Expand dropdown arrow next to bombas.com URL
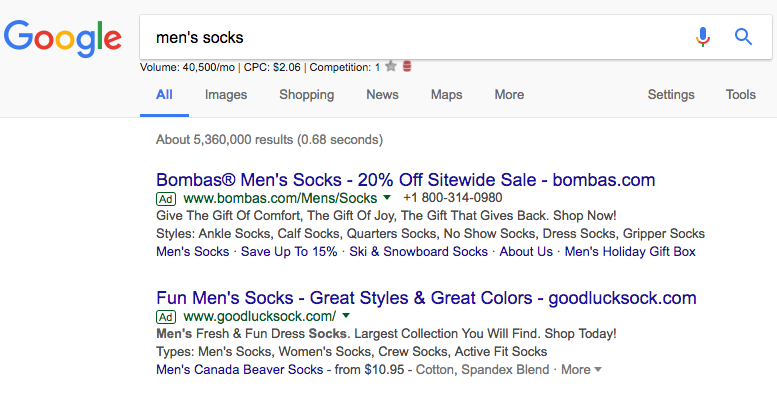777x393 pixels. click(387, 198)
